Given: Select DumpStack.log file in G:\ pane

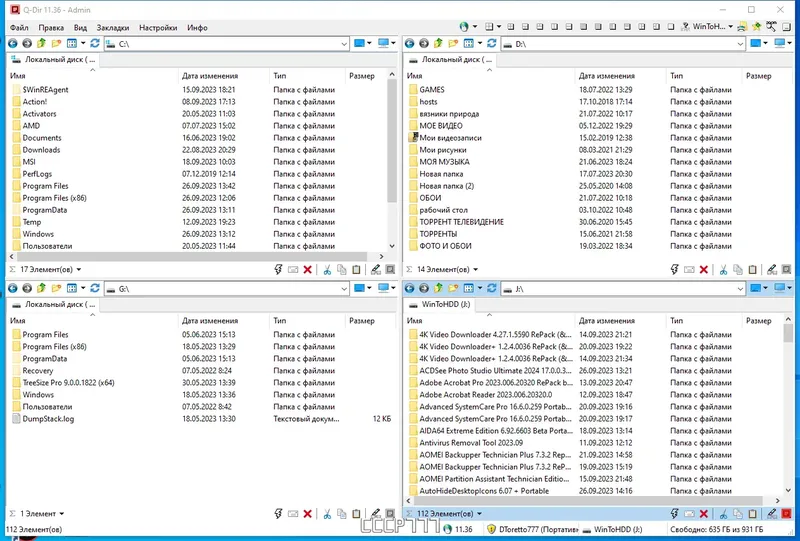Looking at the screenshot, I should click(48, 419).
